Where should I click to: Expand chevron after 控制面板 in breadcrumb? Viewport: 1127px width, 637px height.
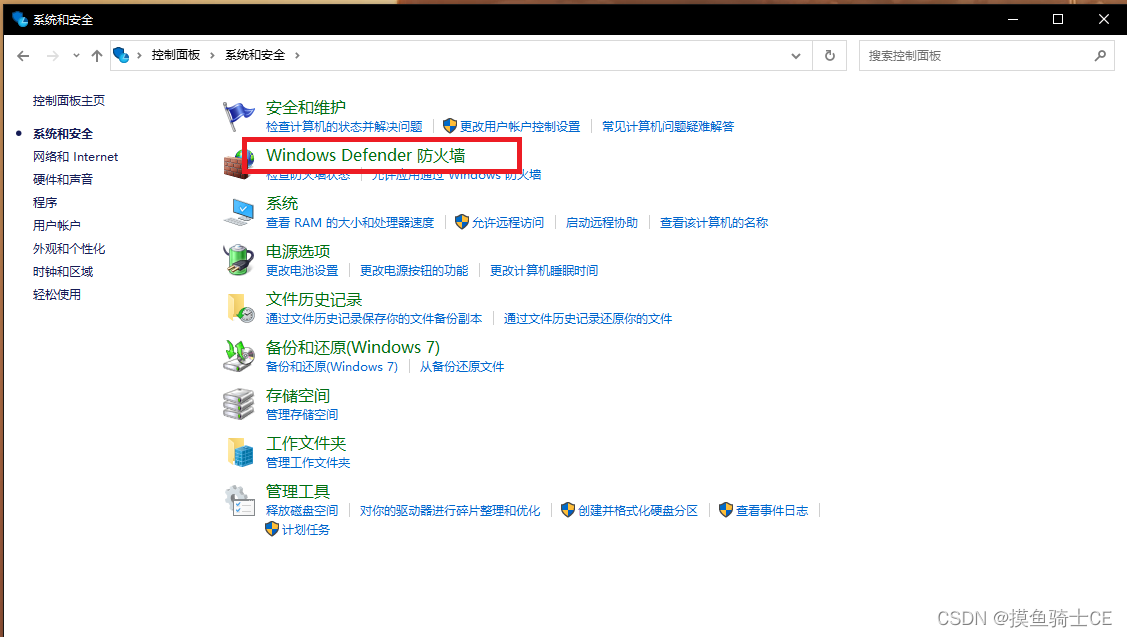pyautogui.click(x=212, y=55)
